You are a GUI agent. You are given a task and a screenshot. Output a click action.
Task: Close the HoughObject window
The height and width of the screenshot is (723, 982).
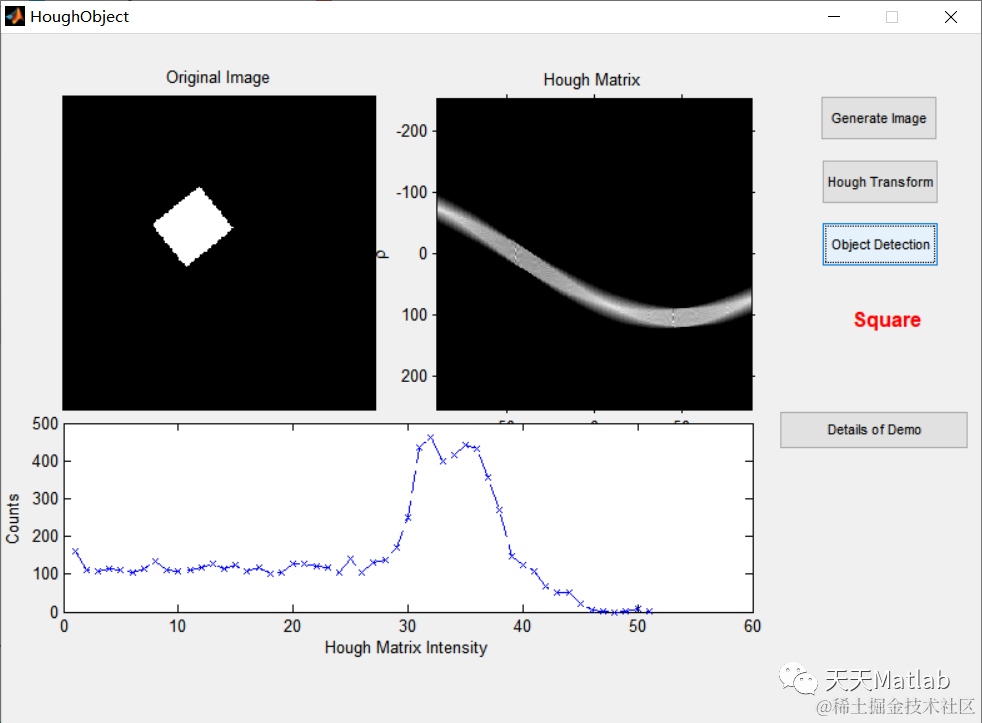pos(951,17)
